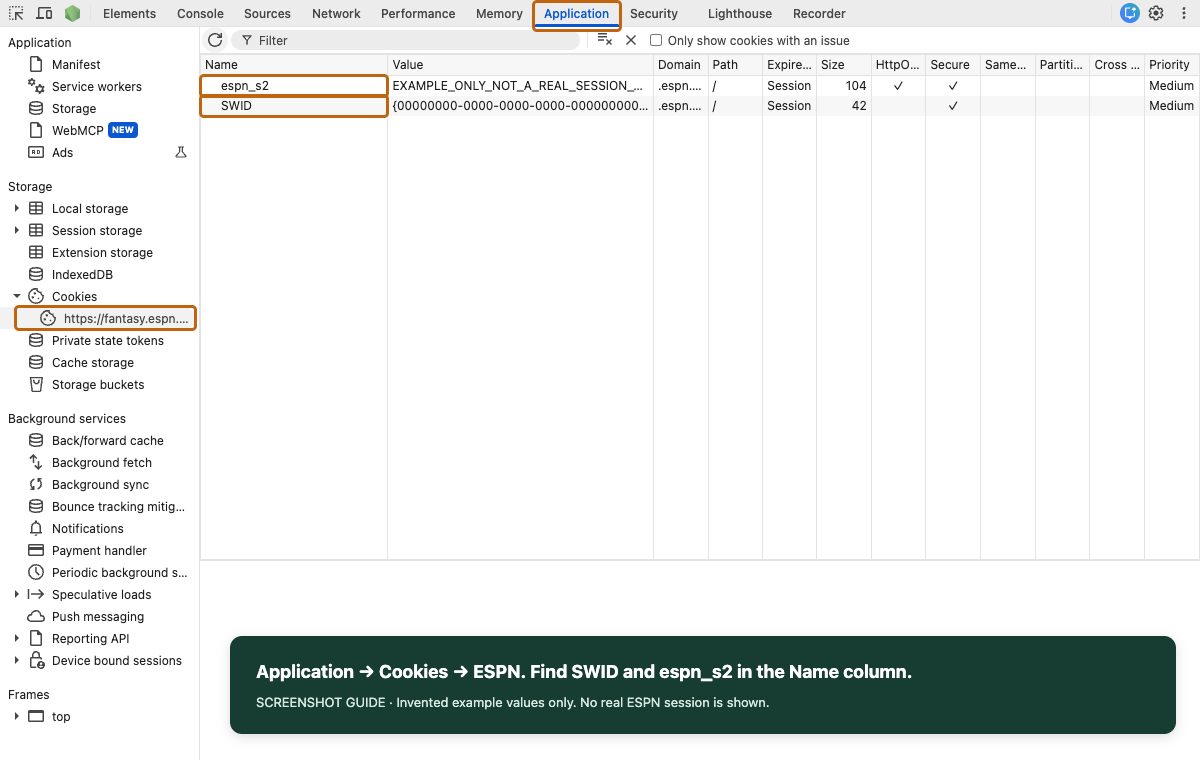Click the Ads experiment flask icon
This screenshot has width=1200, height=760.
coord(181,152)
